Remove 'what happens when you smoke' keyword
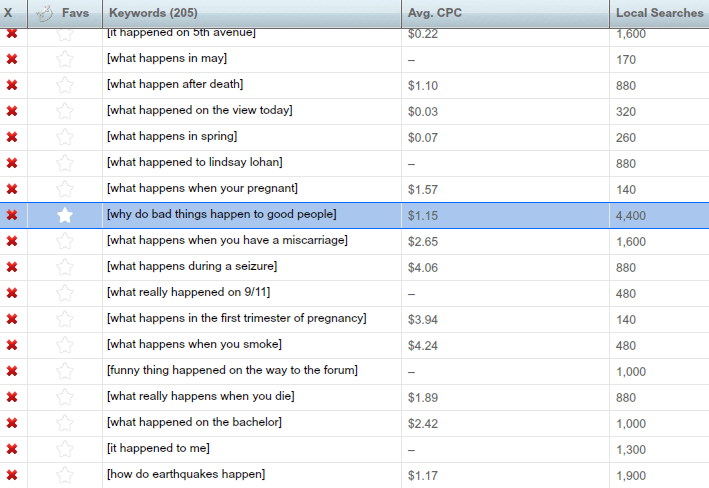709x488 pixels. 12,345
